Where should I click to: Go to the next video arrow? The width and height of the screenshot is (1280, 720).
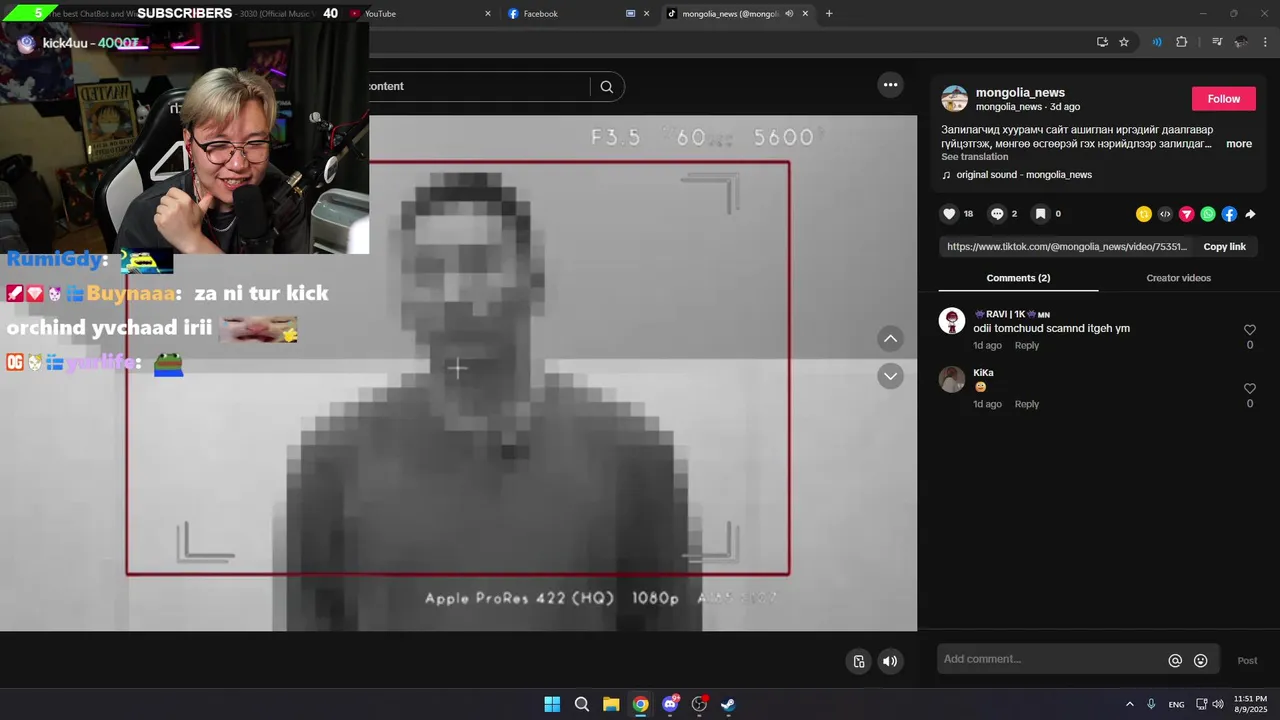pos(890,376)
